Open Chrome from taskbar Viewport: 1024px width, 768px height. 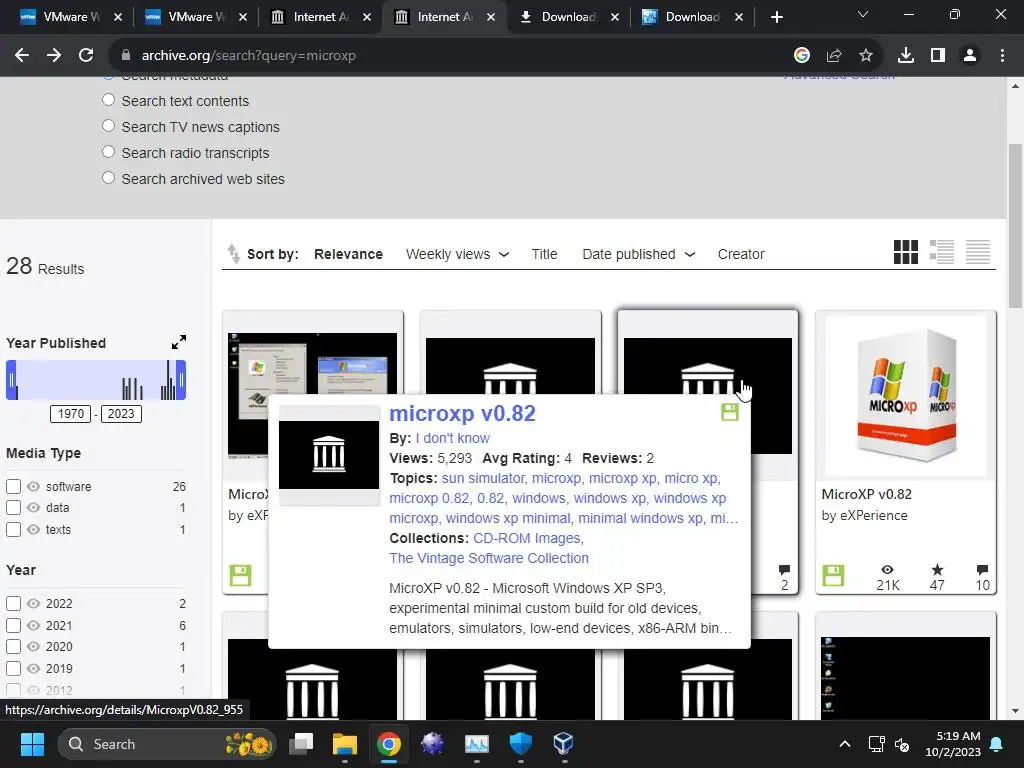point(389,744)
